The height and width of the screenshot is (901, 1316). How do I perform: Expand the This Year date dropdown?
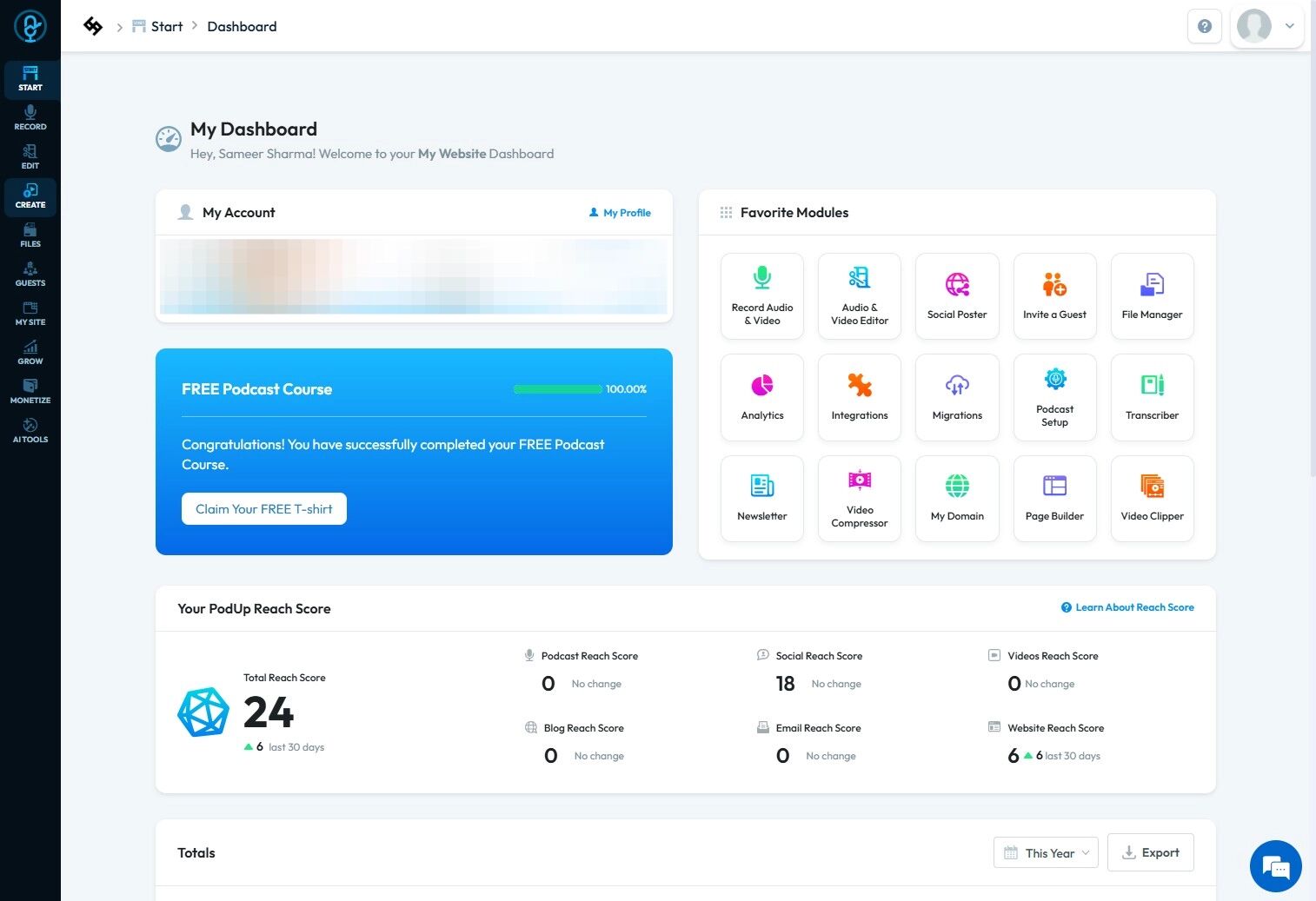(x=1046, y=852)
